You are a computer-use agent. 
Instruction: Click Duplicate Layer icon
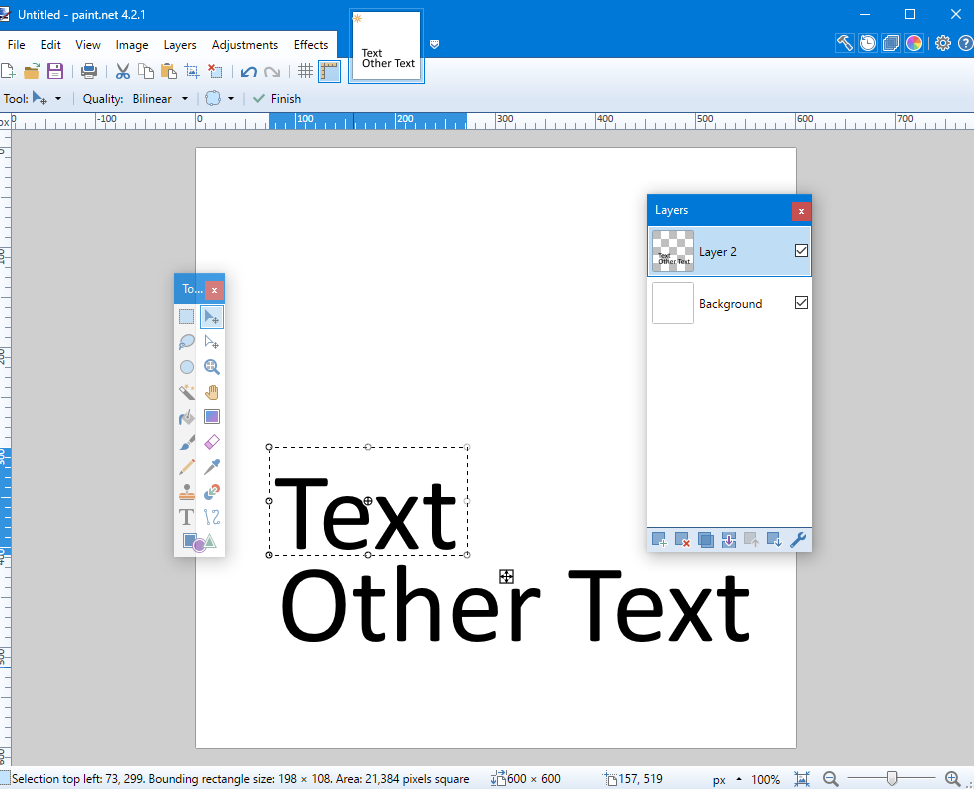click(705, 540)
